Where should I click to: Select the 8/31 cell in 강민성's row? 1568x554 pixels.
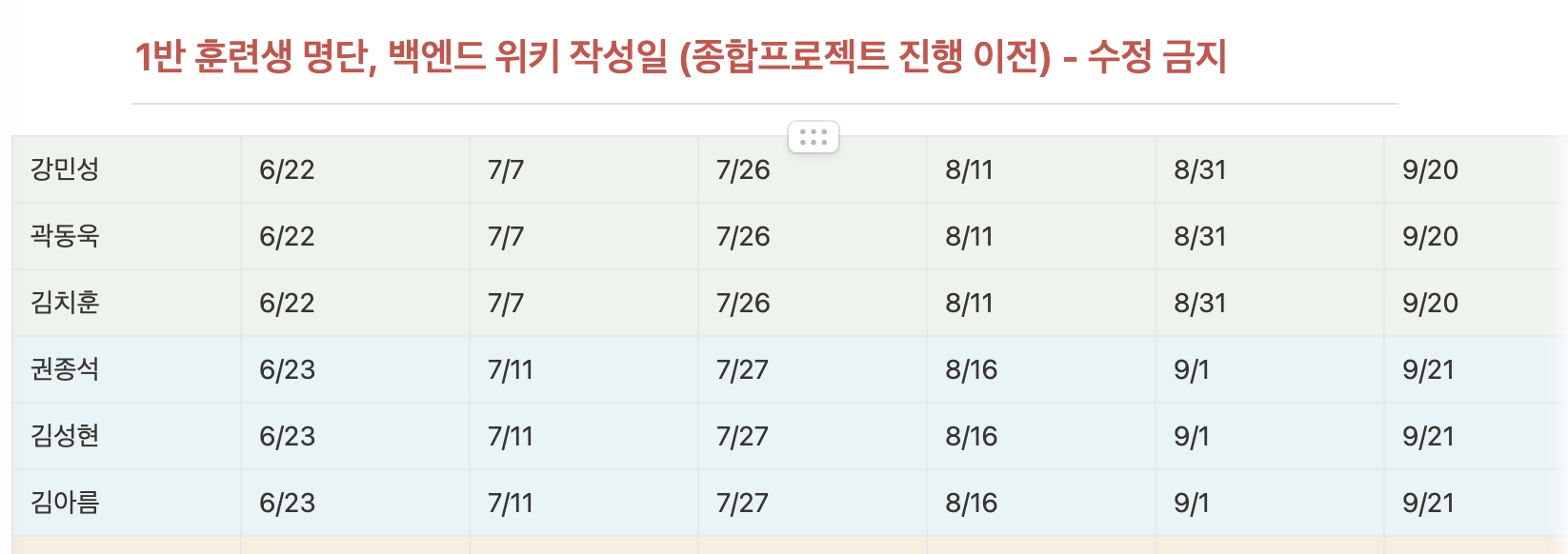(x=1270, y=169)
